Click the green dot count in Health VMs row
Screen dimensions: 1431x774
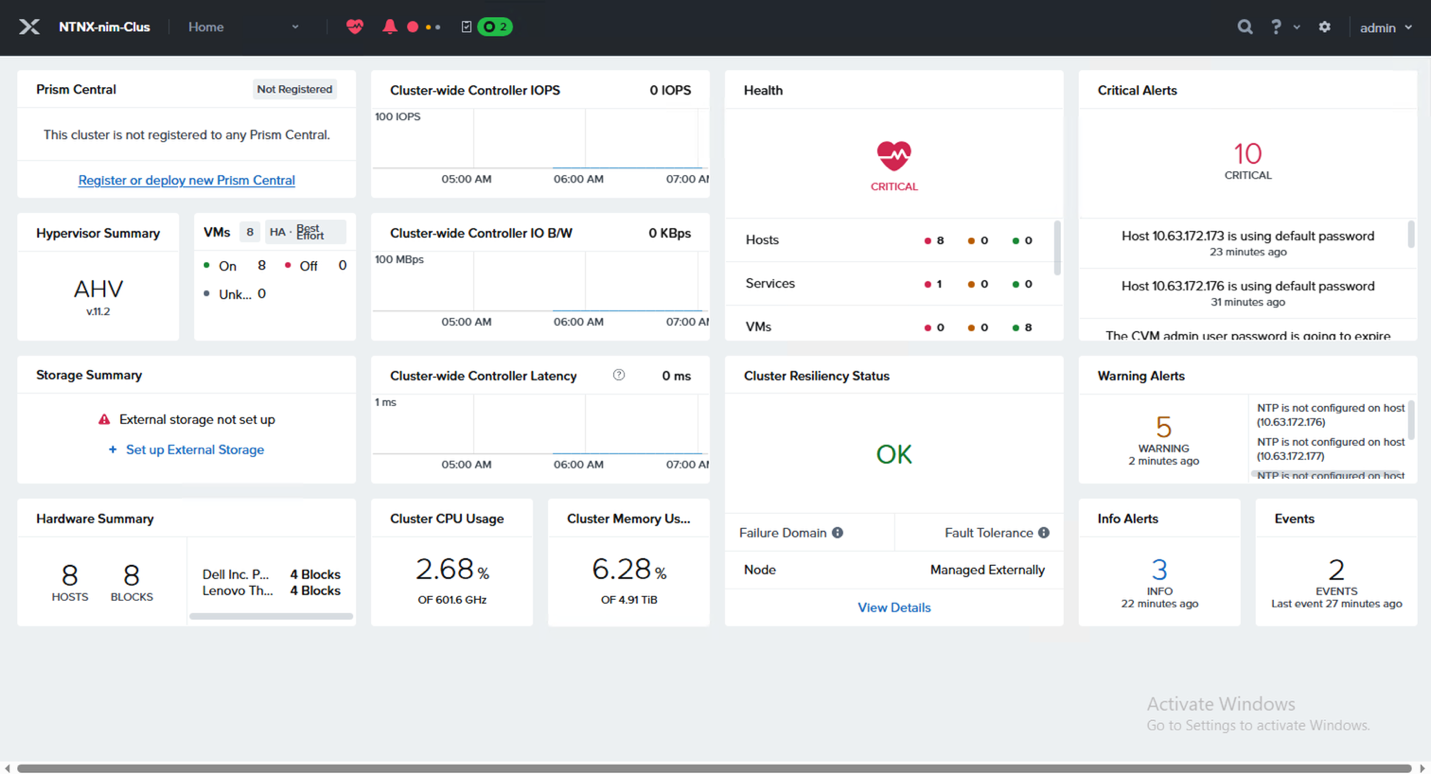pos(1022,327)
